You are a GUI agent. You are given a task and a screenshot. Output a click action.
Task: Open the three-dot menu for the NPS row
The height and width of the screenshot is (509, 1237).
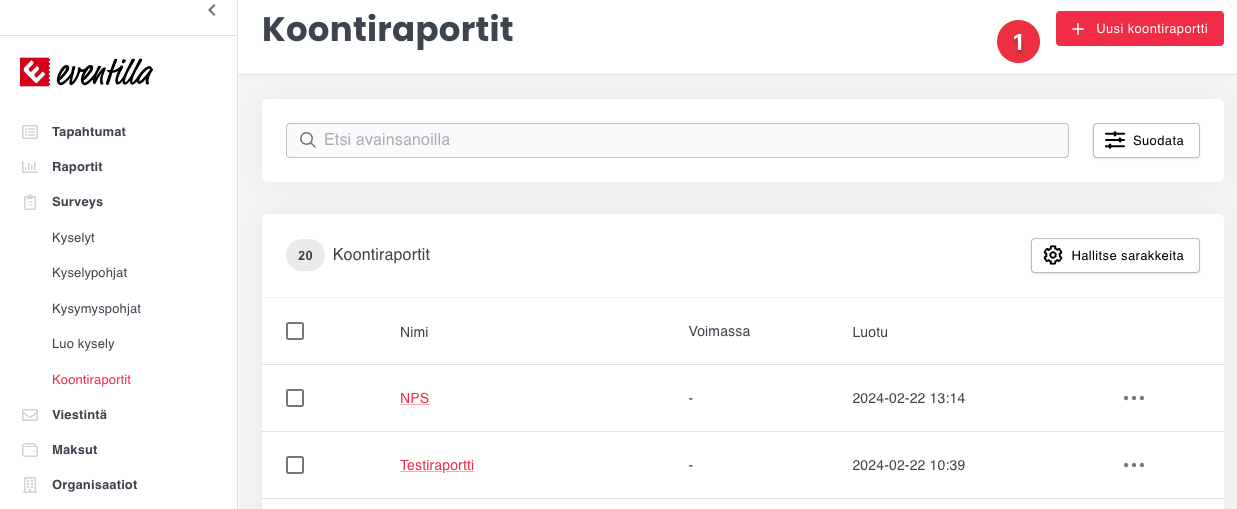pyautogui.click(x=1133, y=398)
